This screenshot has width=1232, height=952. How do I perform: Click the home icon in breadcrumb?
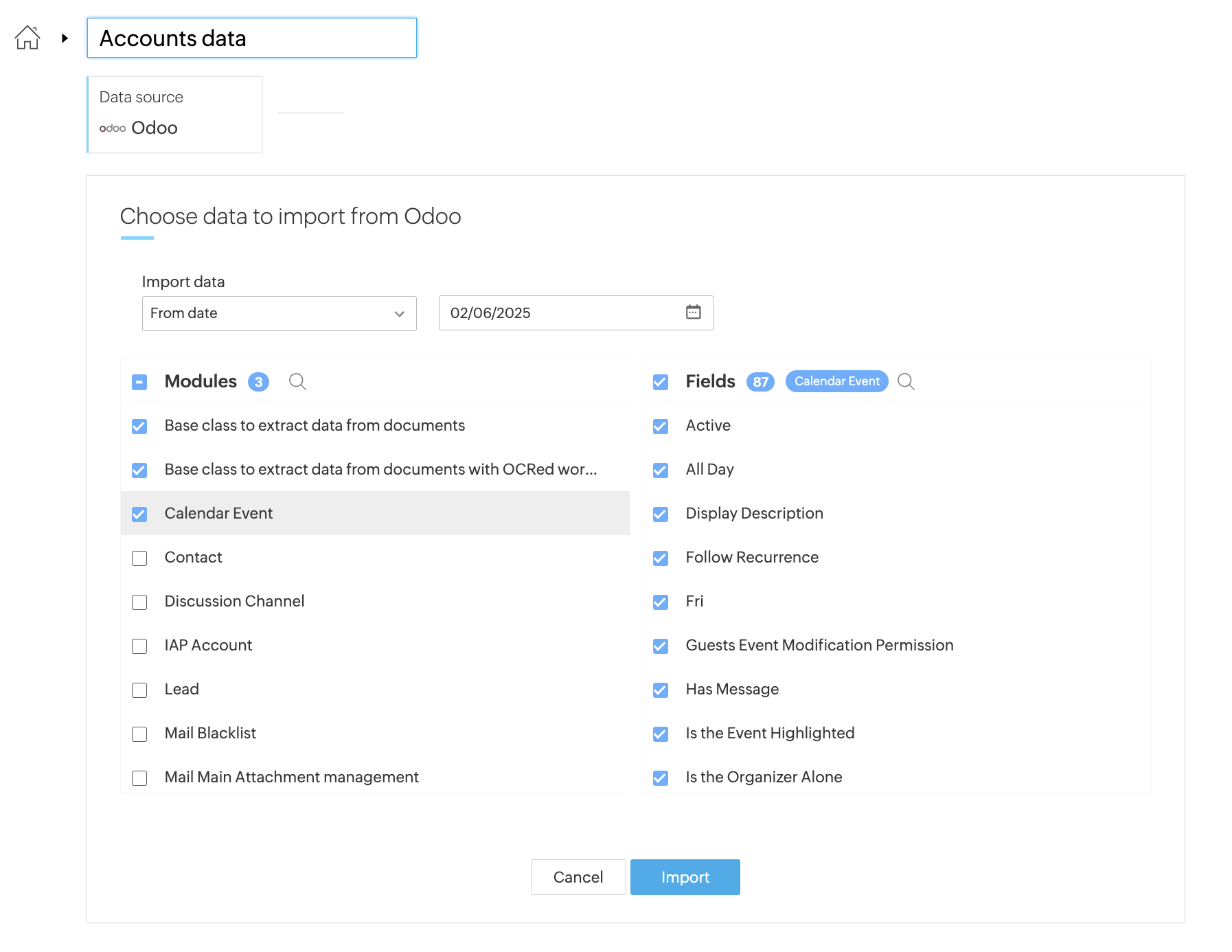tap(27, 38)
